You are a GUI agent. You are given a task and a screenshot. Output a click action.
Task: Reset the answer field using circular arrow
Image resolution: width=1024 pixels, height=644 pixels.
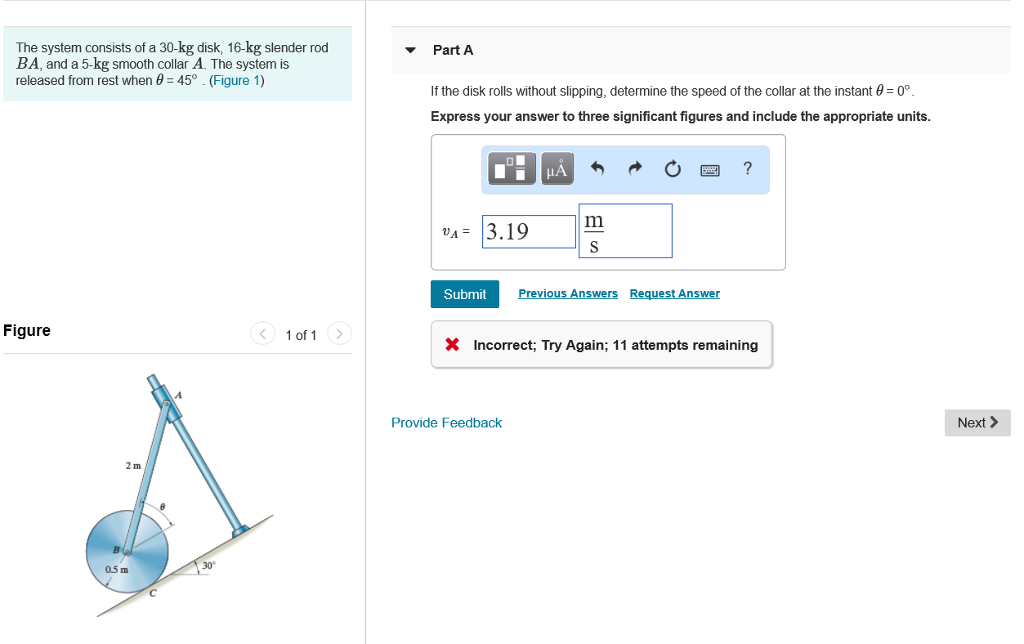(672, 168)
